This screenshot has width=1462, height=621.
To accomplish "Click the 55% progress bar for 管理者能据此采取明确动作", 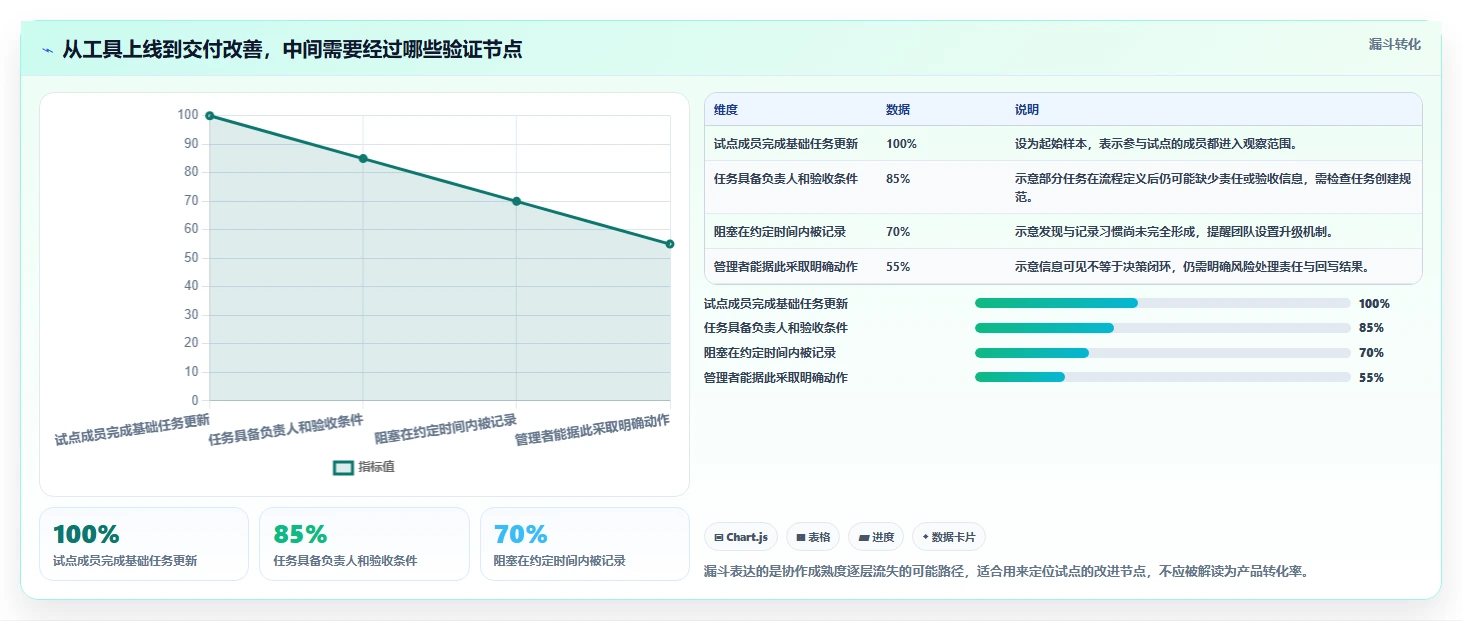I will [x=1162, y=378].
